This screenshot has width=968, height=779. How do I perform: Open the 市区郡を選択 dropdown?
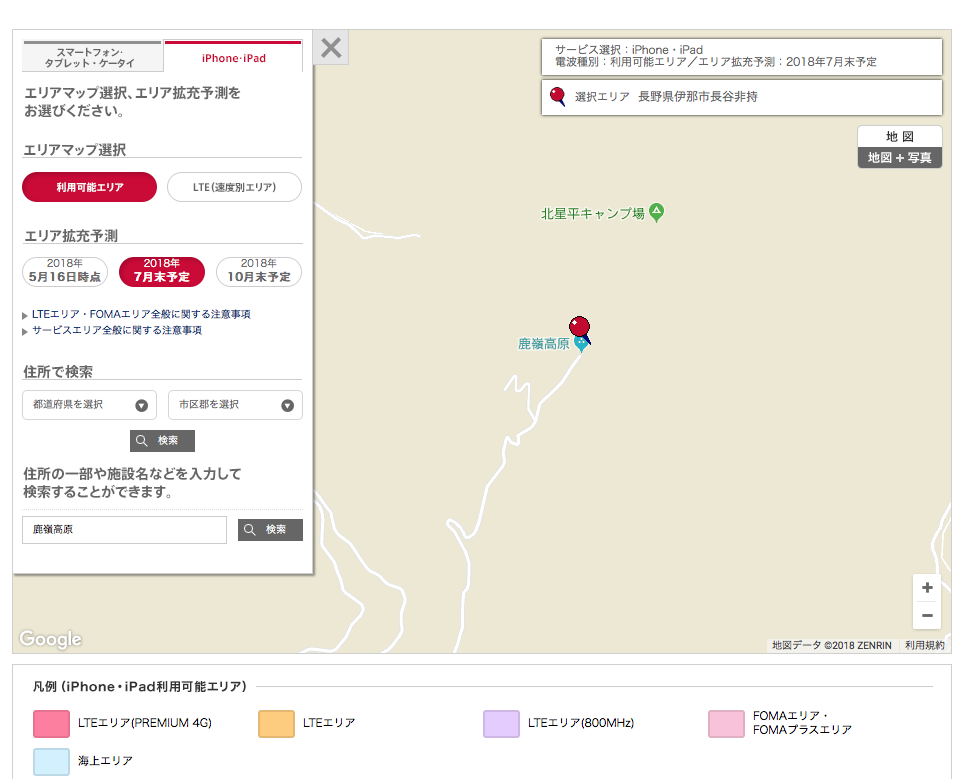point(235,405)
